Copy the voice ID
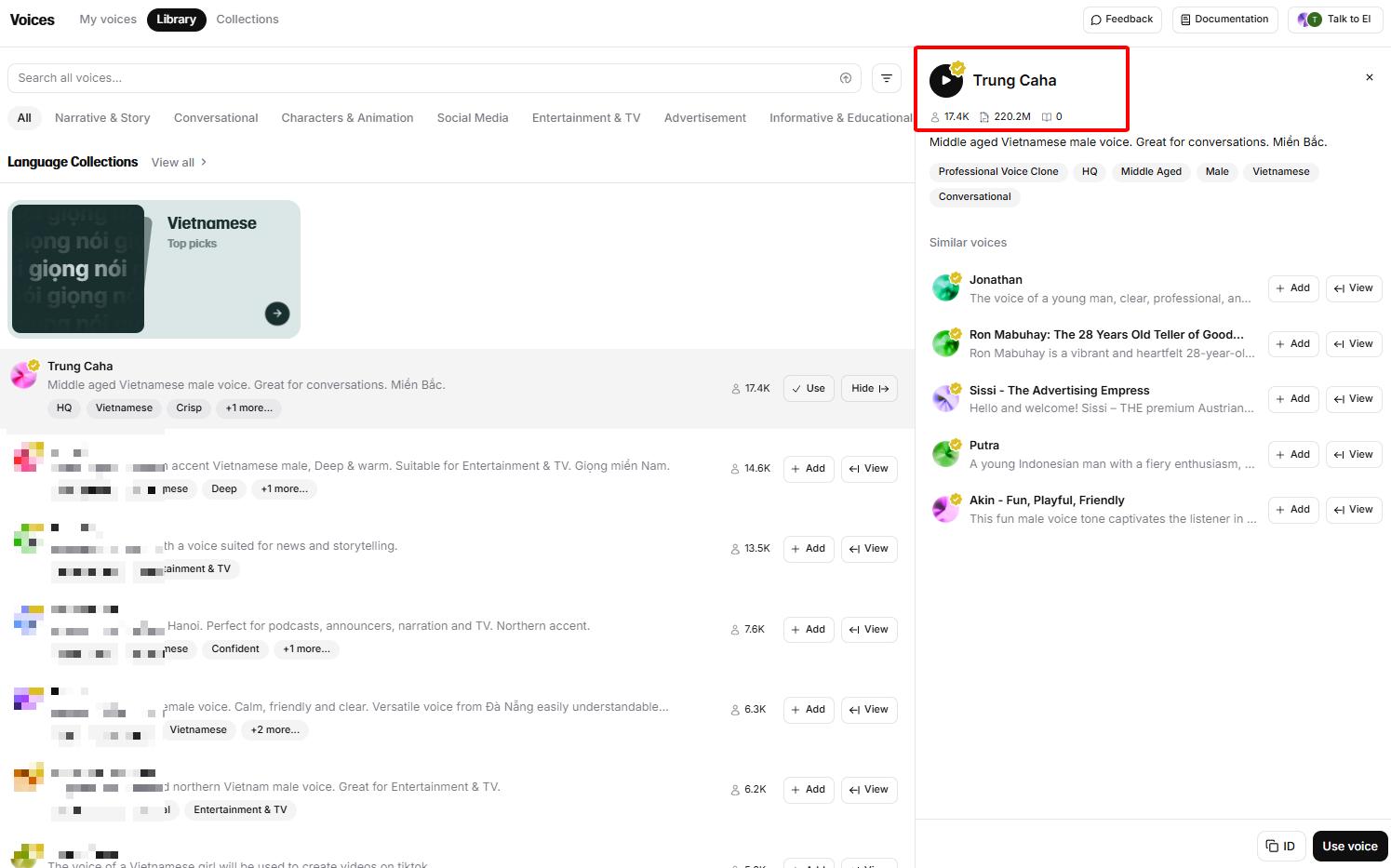This screenshot has width=1391, height=868. tap(1281, 846)
